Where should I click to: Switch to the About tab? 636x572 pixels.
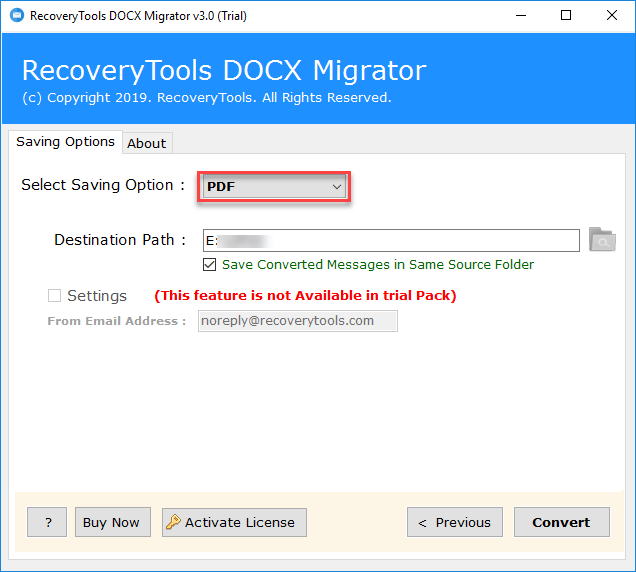coord(146,143)
